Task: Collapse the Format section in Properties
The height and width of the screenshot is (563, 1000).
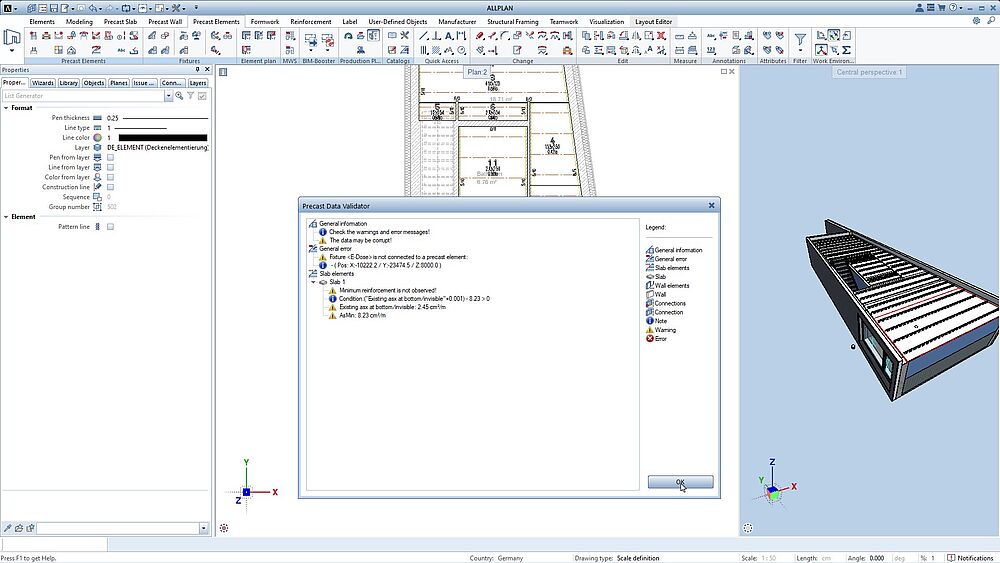Action: click(x=5, y=107)
